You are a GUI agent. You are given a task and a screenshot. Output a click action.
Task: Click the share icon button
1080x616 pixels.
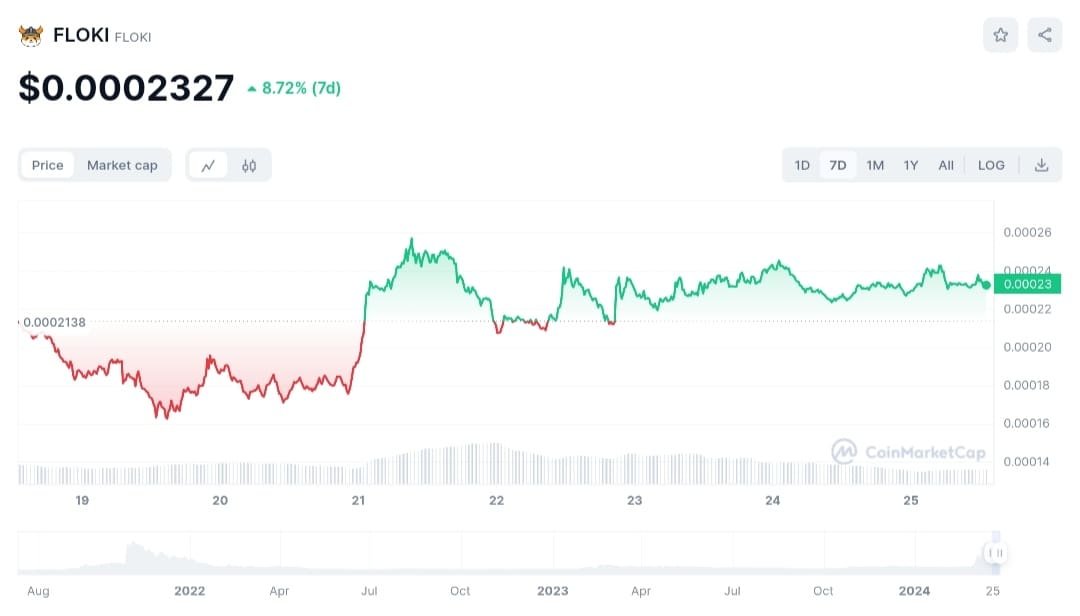click(x=1044, y=35)
